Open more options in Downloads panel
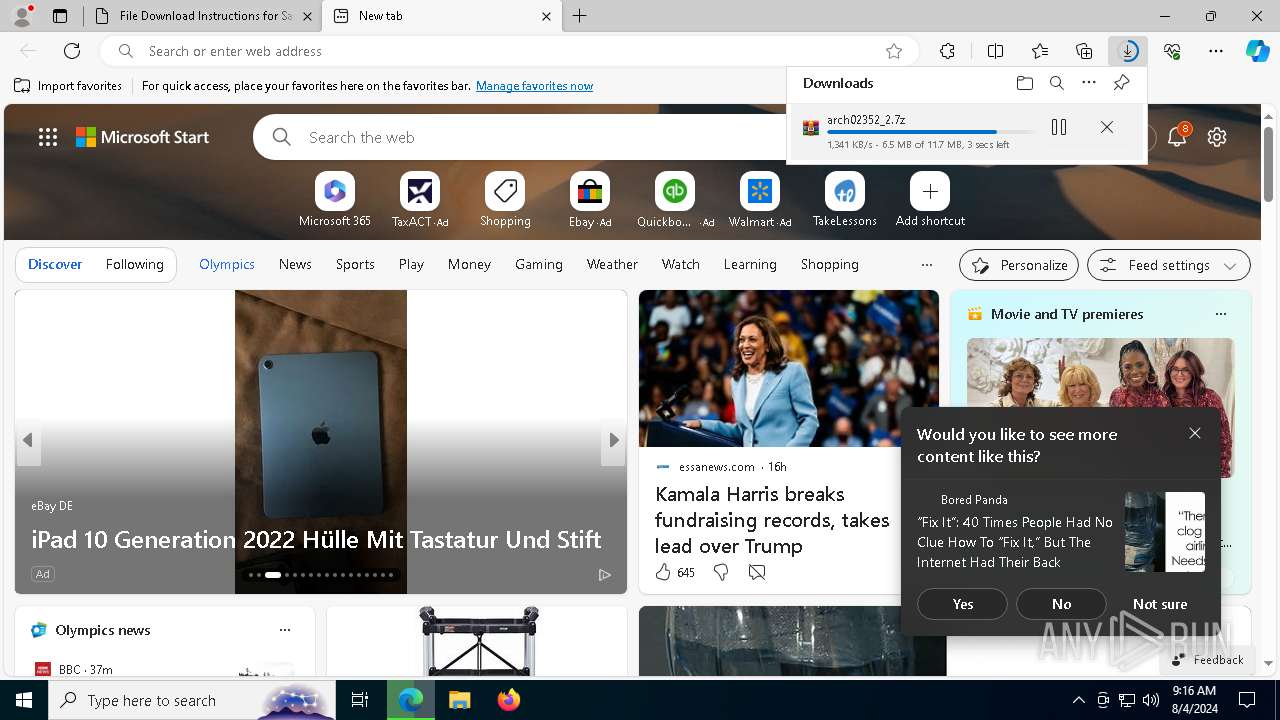 pyautogui.click(x=1089, y=83)
